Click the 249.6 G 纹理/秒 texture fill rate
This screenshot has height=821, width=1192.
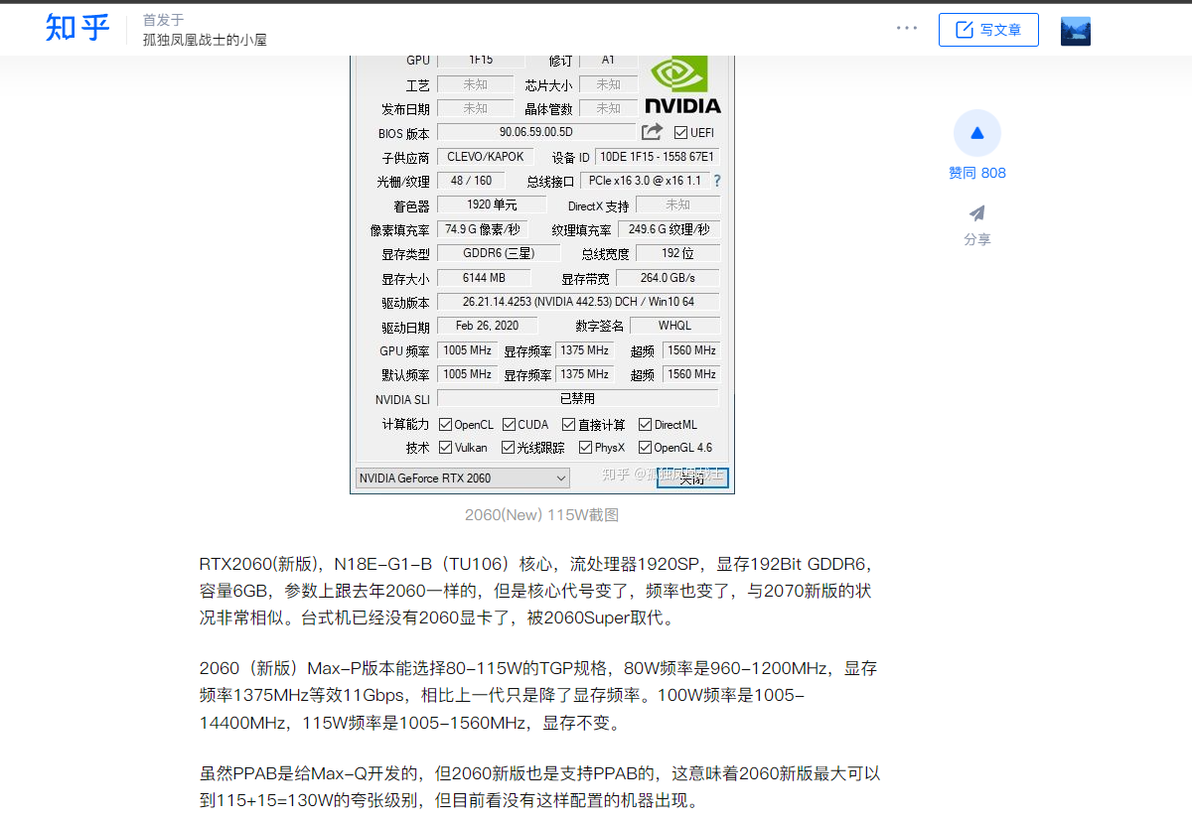point(669,229)
